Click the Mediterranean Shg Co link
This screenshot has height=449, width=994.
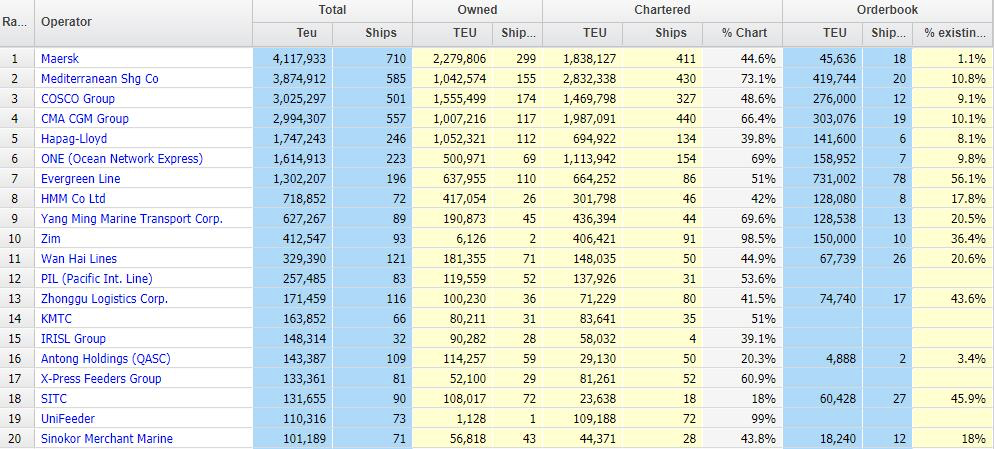point(99,79)
